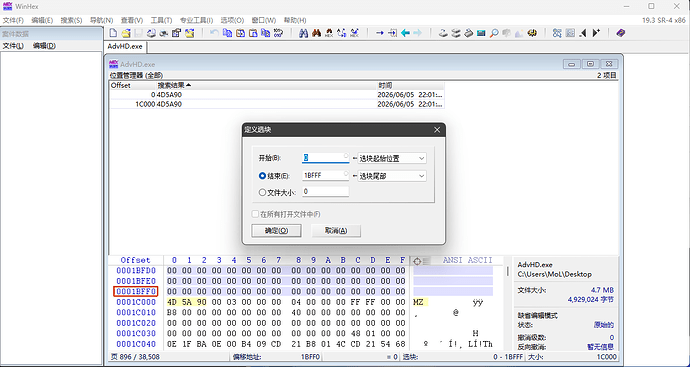Image resolution: width=690 pixels, height=367 pixels.
Task: Open the 专业工具(I) menu
Action: point(196,20)
